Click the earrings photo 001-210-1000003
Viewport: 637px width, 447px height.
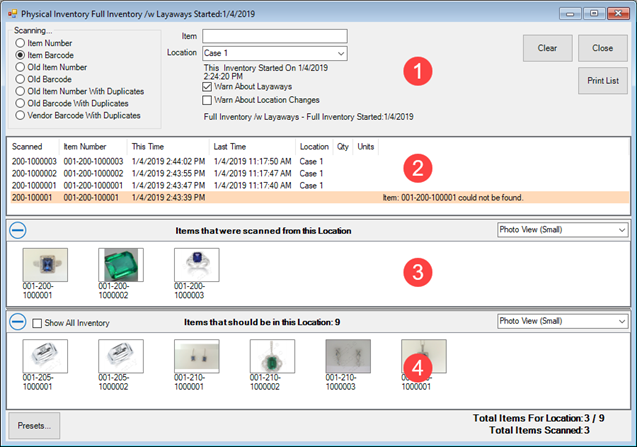(348, 356)
